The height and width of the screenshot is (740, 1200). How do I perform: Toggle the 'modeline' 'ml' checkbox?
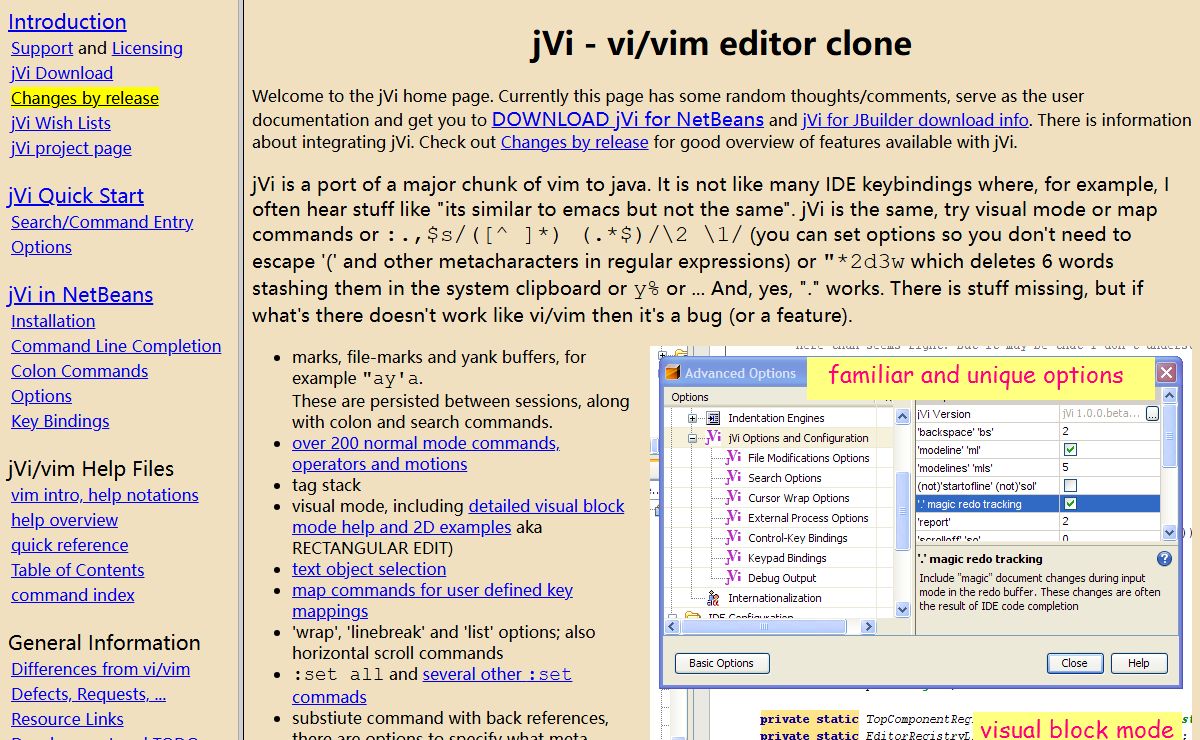[x=1070, y=450]
